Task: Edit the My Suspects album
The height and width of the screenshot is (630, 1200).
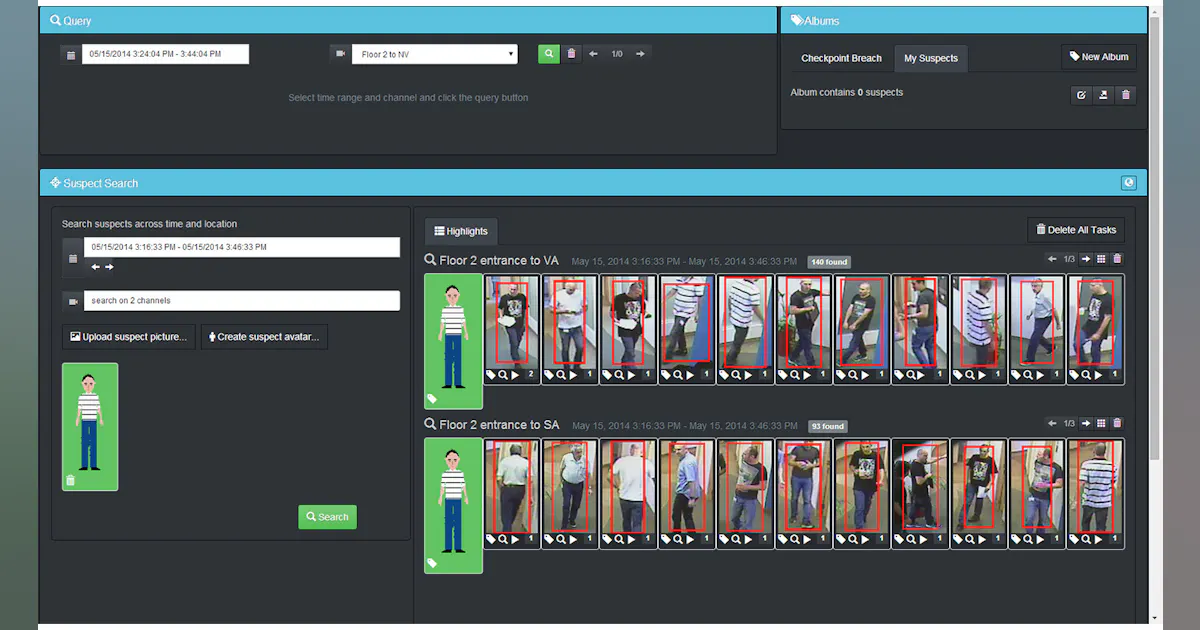Action: [x=1081, y=95]
